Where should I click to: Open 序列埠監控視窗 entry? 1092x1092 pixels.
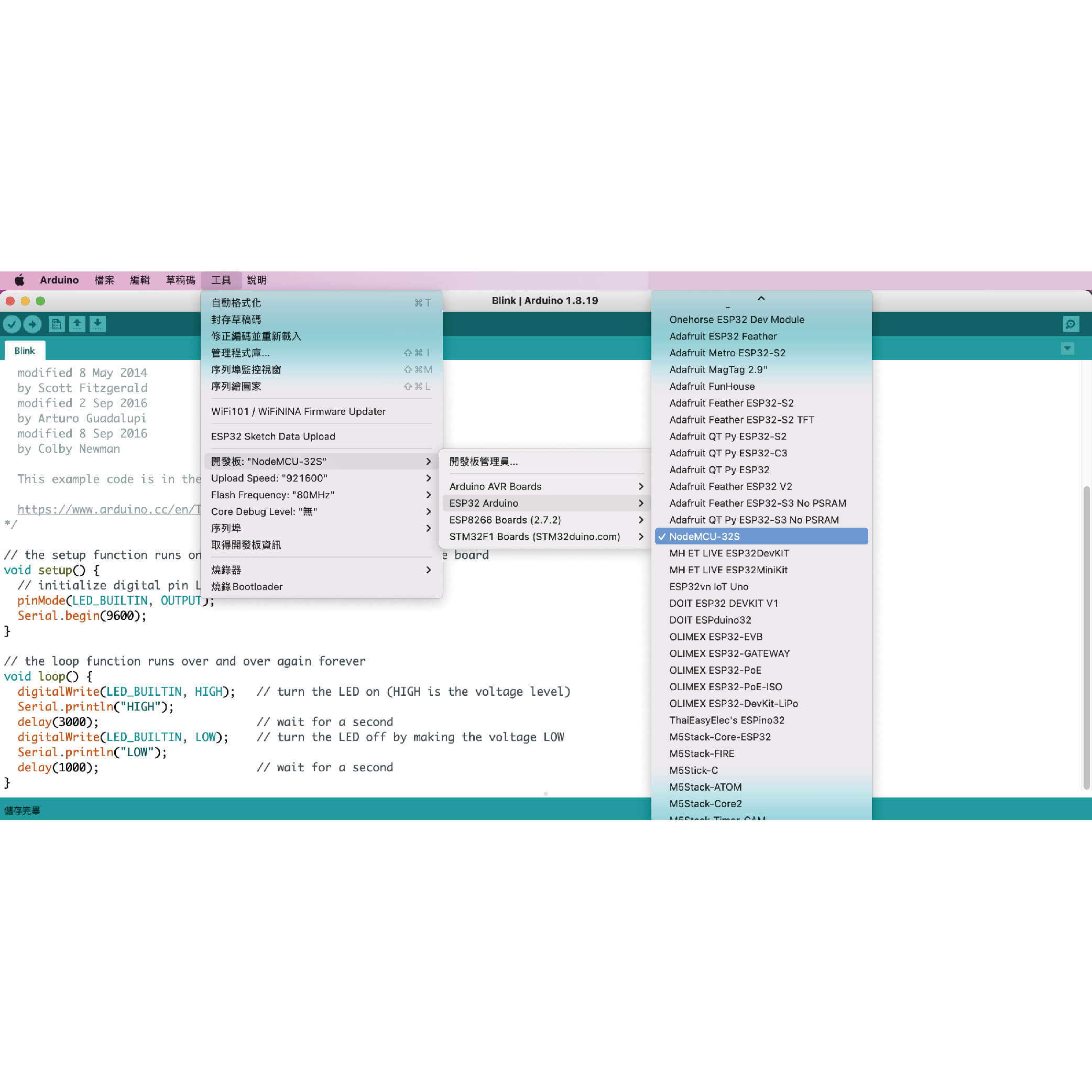pyautogui.click(x=321, y=369)
